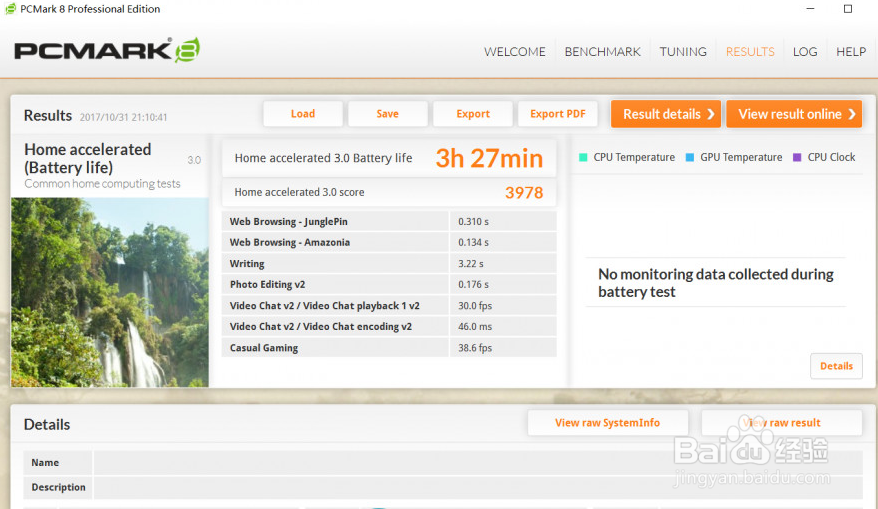This screenshot has height=509, width=878.
Task: Maximize the PCMark 8 window
Action: [848, 9]
